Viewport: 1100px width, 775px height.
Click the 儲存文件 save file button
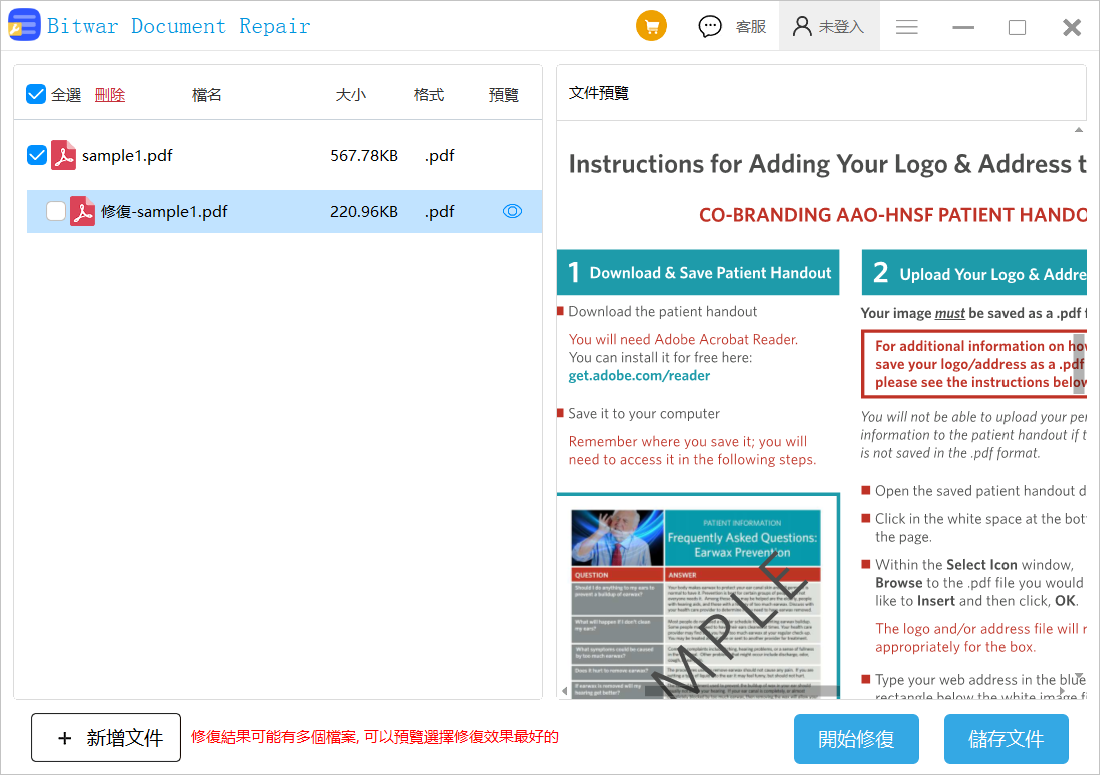click(x=1006, y=739)
